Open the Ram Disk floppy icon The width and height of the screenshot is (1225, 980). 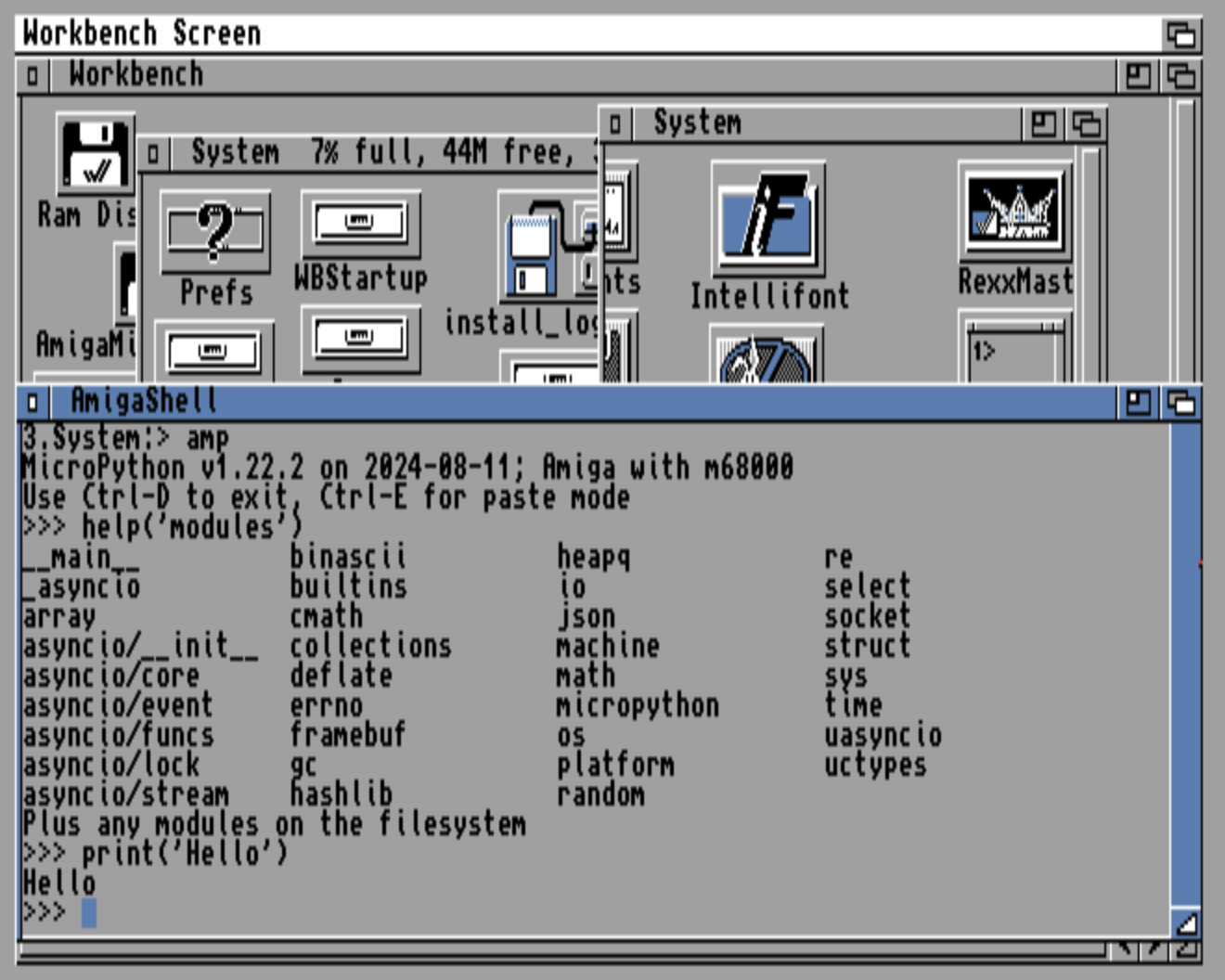[x=95, y=154]
